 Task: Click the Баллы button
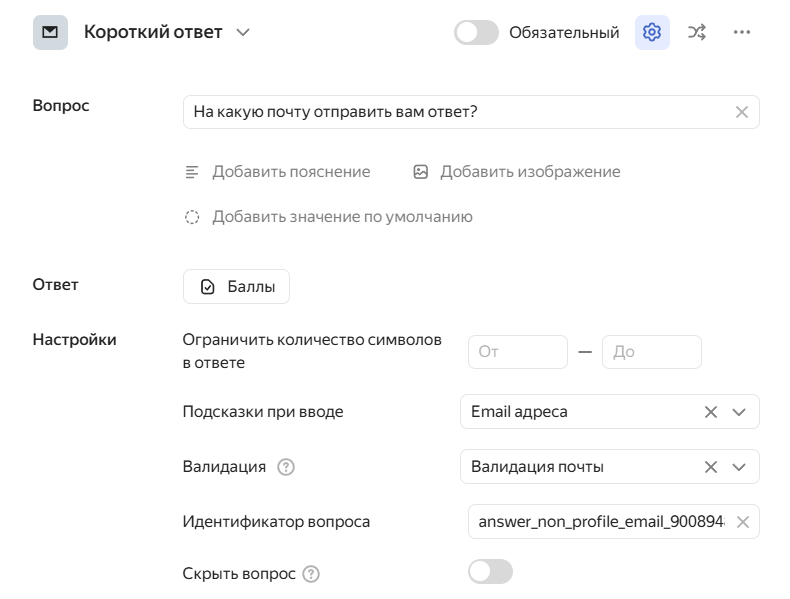(236, 286)
